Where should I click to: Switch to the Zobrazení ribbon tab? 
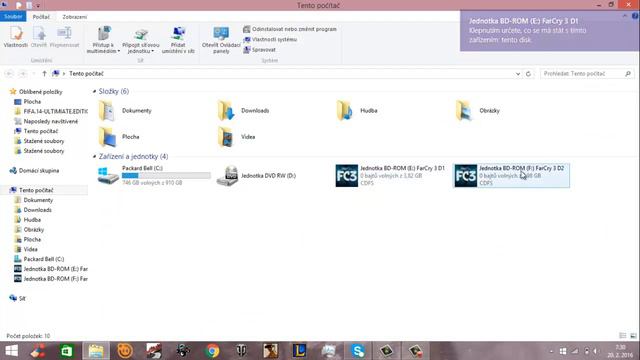75,17
